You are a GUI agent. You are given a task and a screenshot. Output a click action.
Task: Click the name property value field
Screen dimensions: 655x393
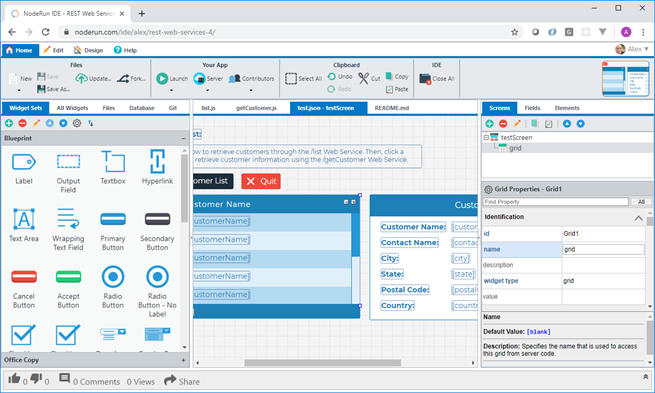(x=604, y=249)
